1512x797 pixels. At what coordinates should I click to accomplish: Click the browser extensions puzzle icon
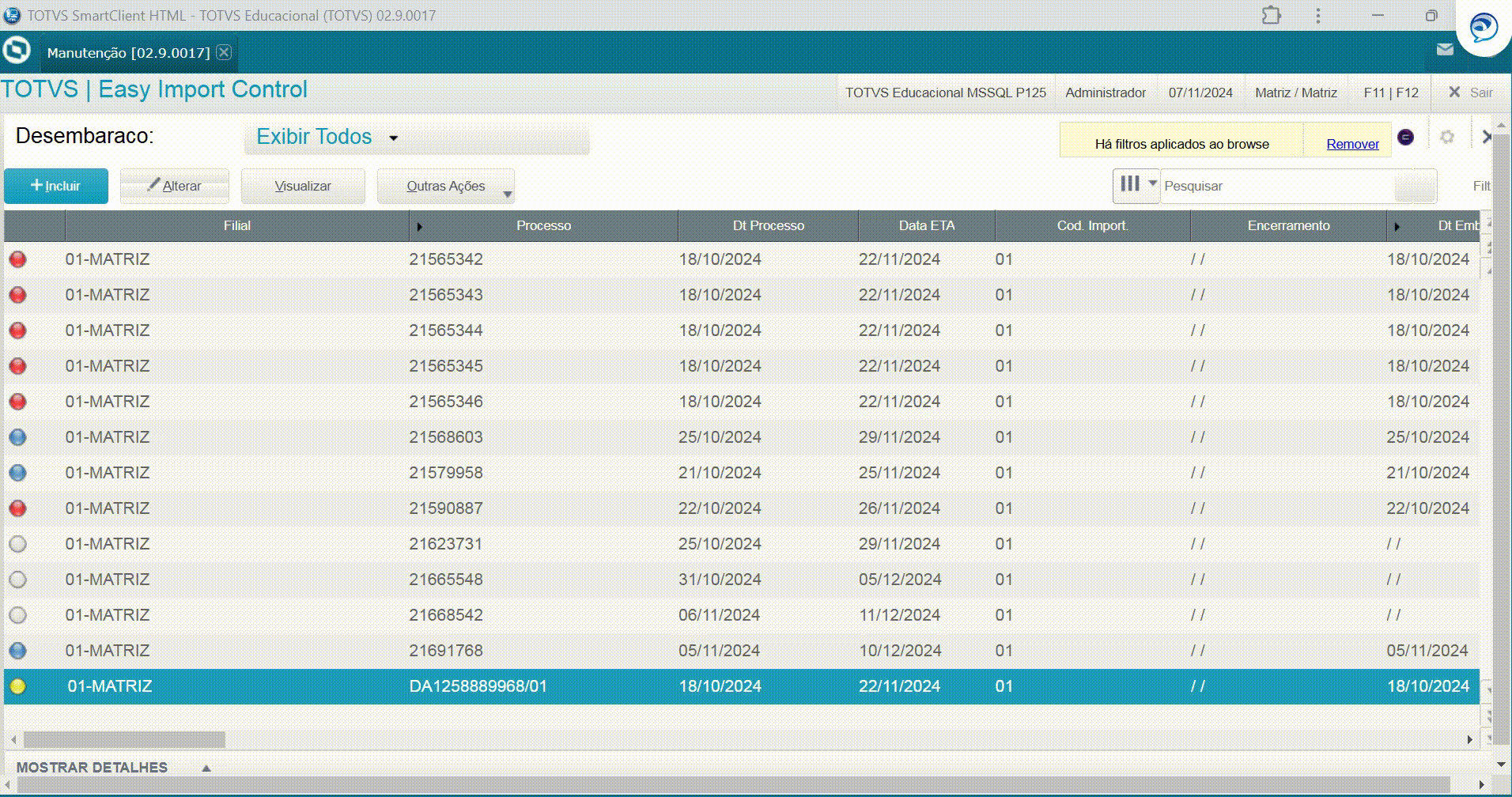click(x=1271, y=15)
